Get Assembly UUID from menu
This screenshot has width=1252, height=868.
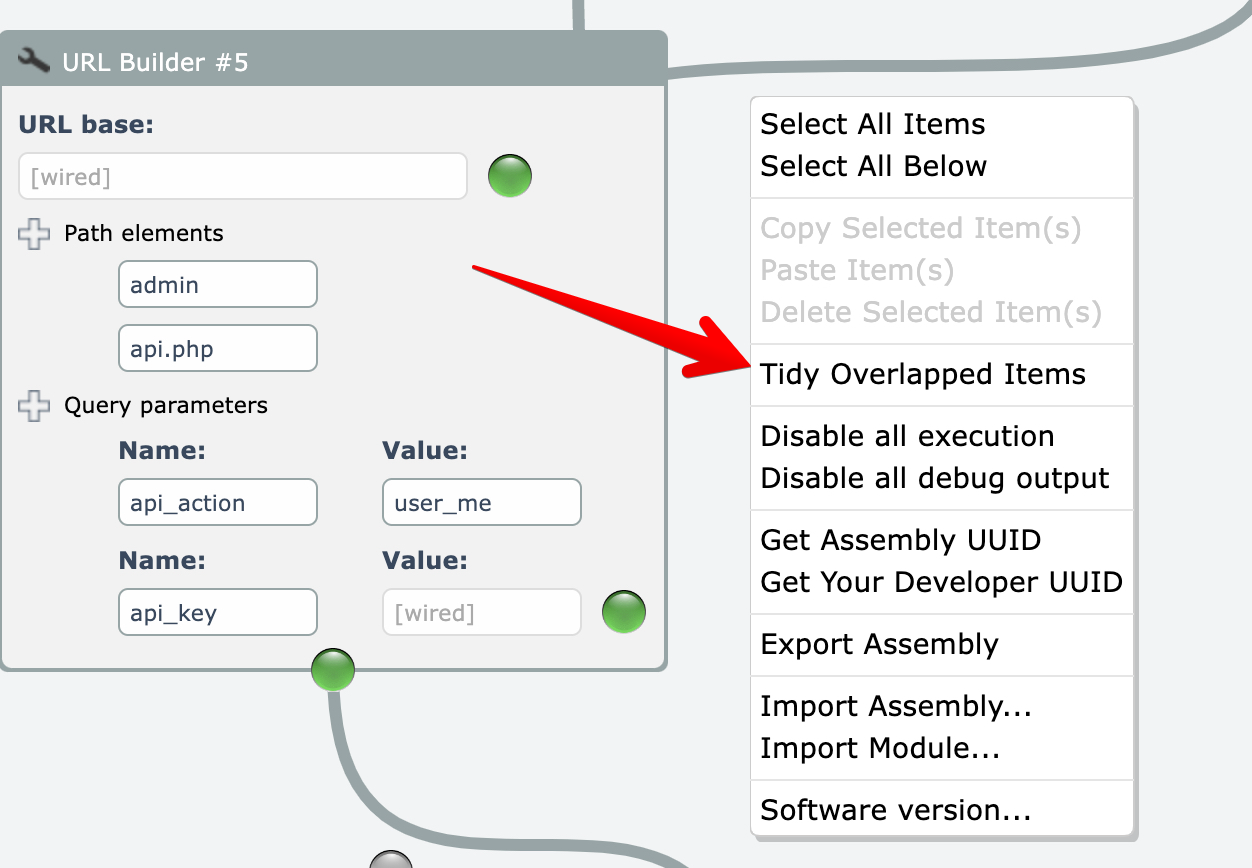coord(900,541)
